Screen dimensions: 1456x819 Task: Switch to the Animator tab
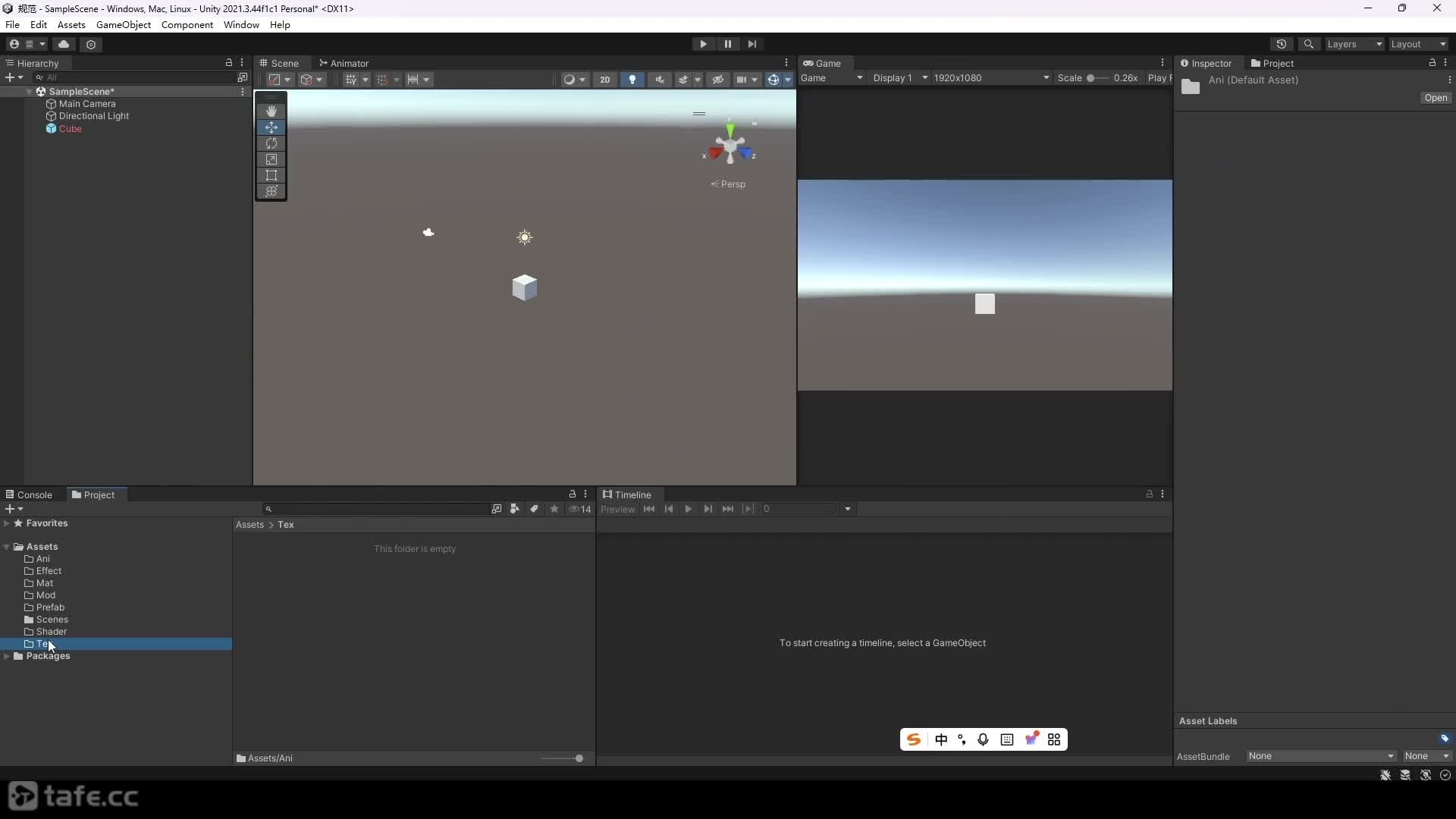[x=344, y=63]
